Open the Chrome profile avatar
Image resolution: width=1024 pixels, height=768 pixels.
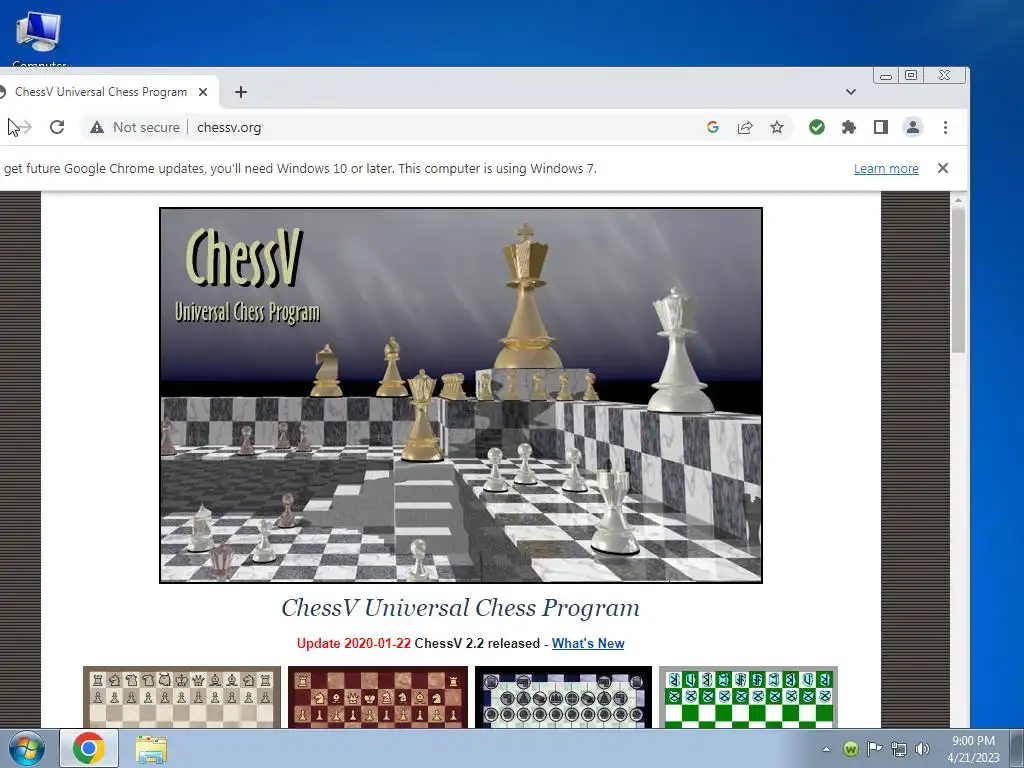tap(912, 127)
